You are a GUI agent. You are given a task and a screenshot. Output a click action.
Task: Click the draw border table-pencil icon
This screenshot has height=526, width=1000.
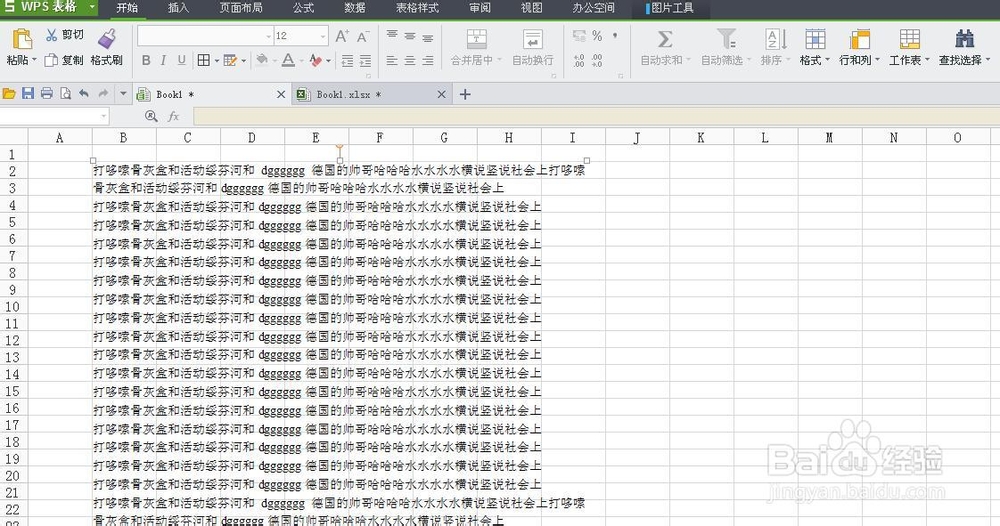230,60
